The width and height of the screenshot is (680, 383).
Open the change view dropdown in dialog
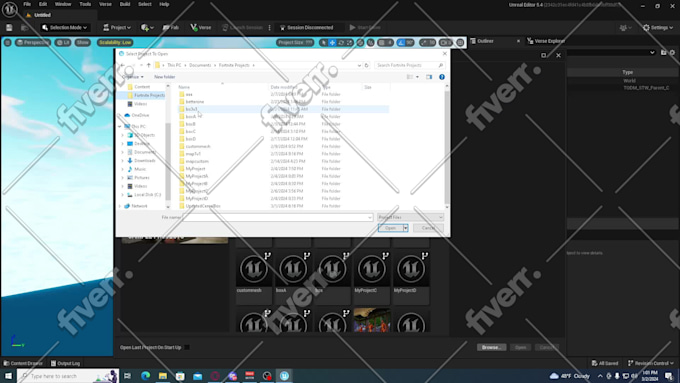pyautogui.click(x=417, y=77)
